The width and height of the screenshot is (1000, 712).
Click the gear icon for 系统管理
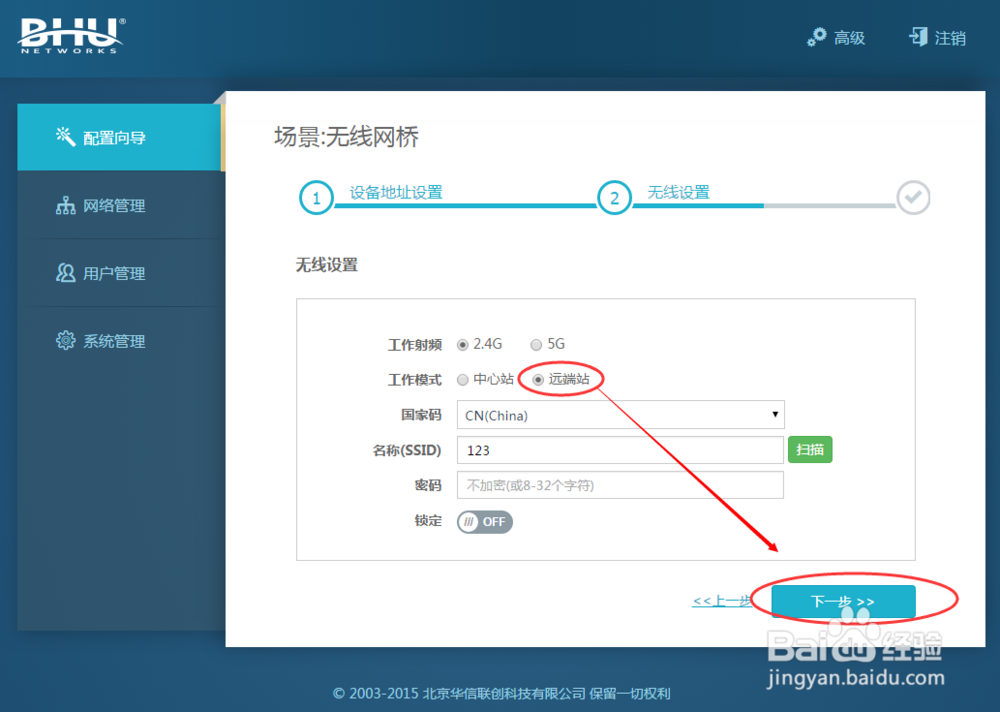click(x=65, y=341)
